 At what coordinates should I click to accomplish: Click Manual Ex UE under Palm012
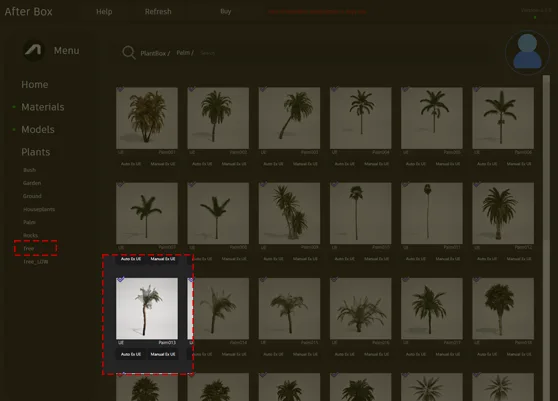pyautogui.click(x=519, y=259)
